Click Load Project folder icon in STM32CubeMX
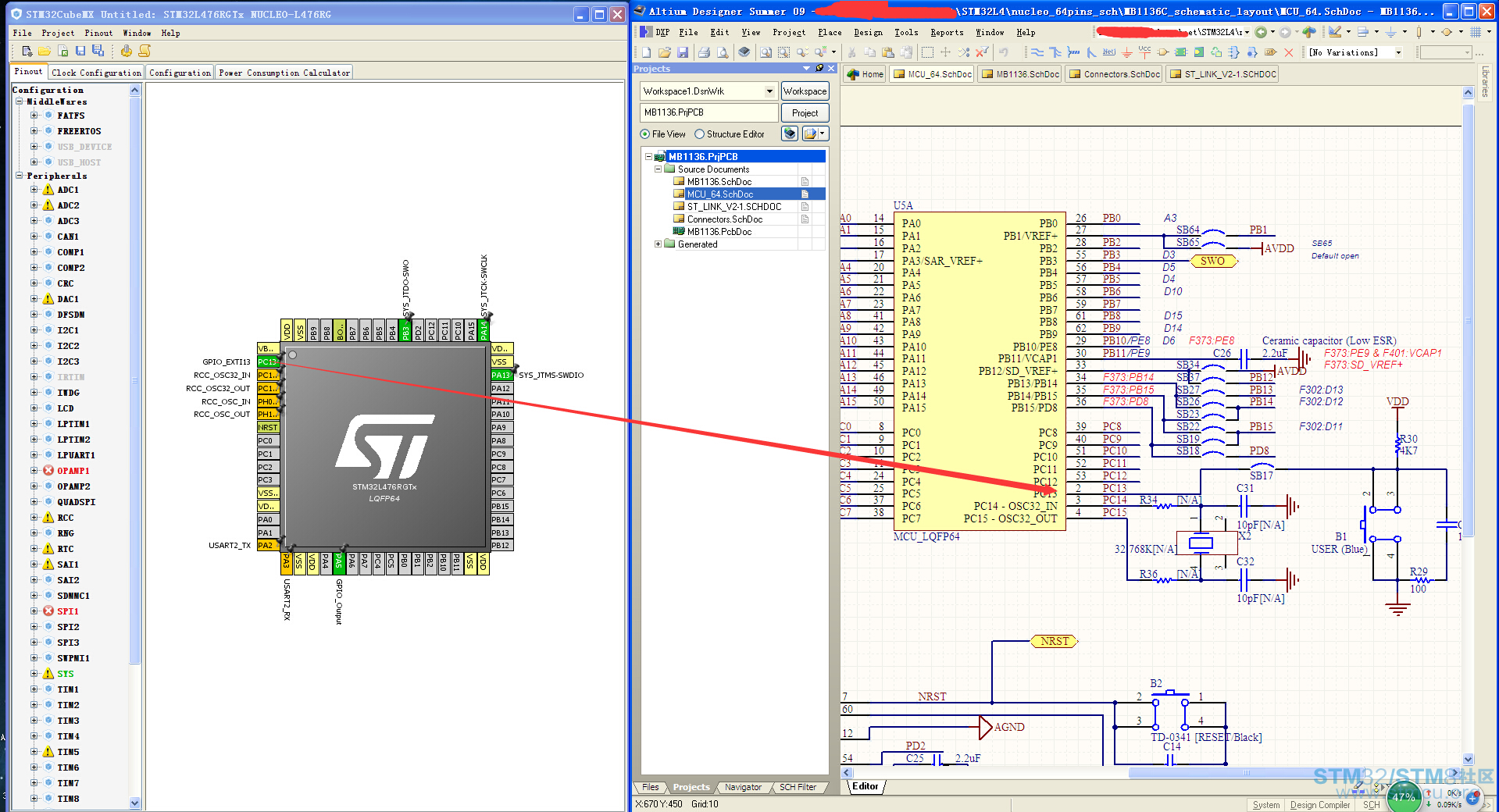Image resolution: width=1499 pixels, height=812 pixels. tap(45, 52)
